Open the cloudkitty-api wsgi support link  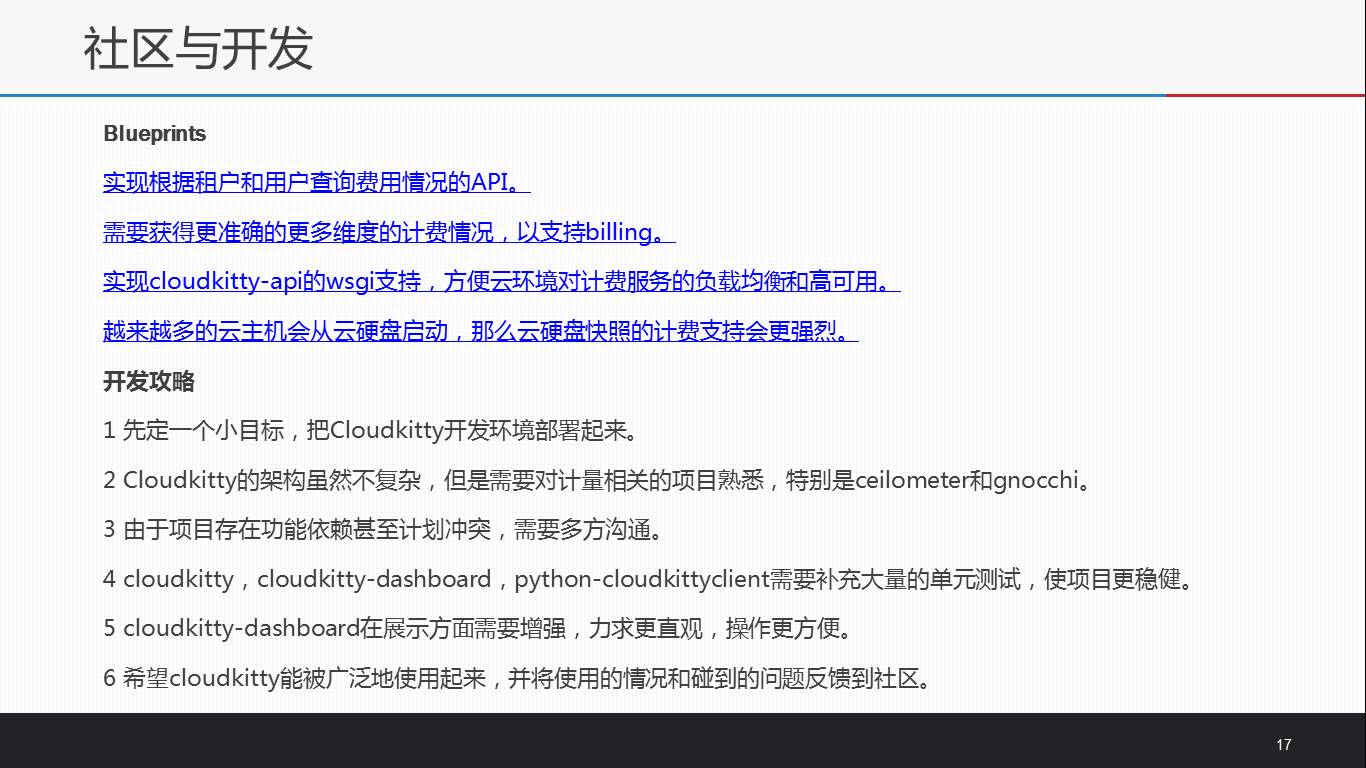coord(502,281)
